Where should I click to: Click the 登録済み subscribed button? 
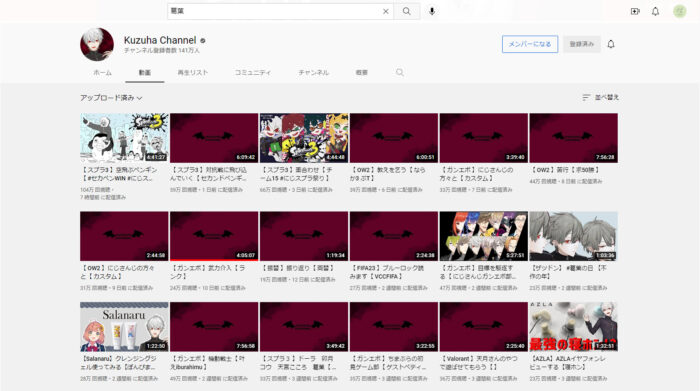pyautogui.click(x=581, y=44)
